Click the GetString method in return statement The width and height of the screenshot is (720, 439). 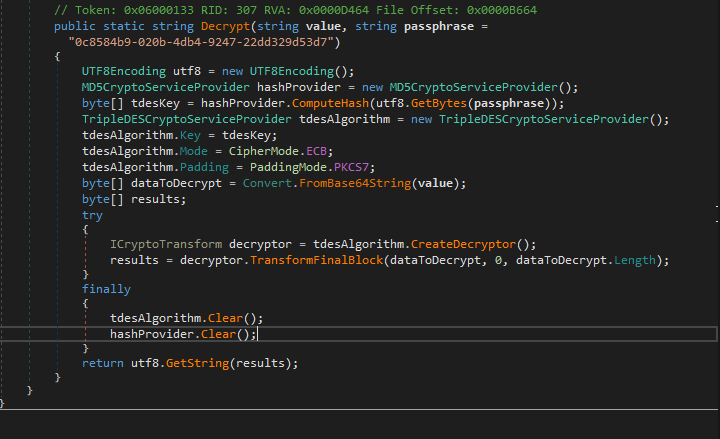point(196,362)
